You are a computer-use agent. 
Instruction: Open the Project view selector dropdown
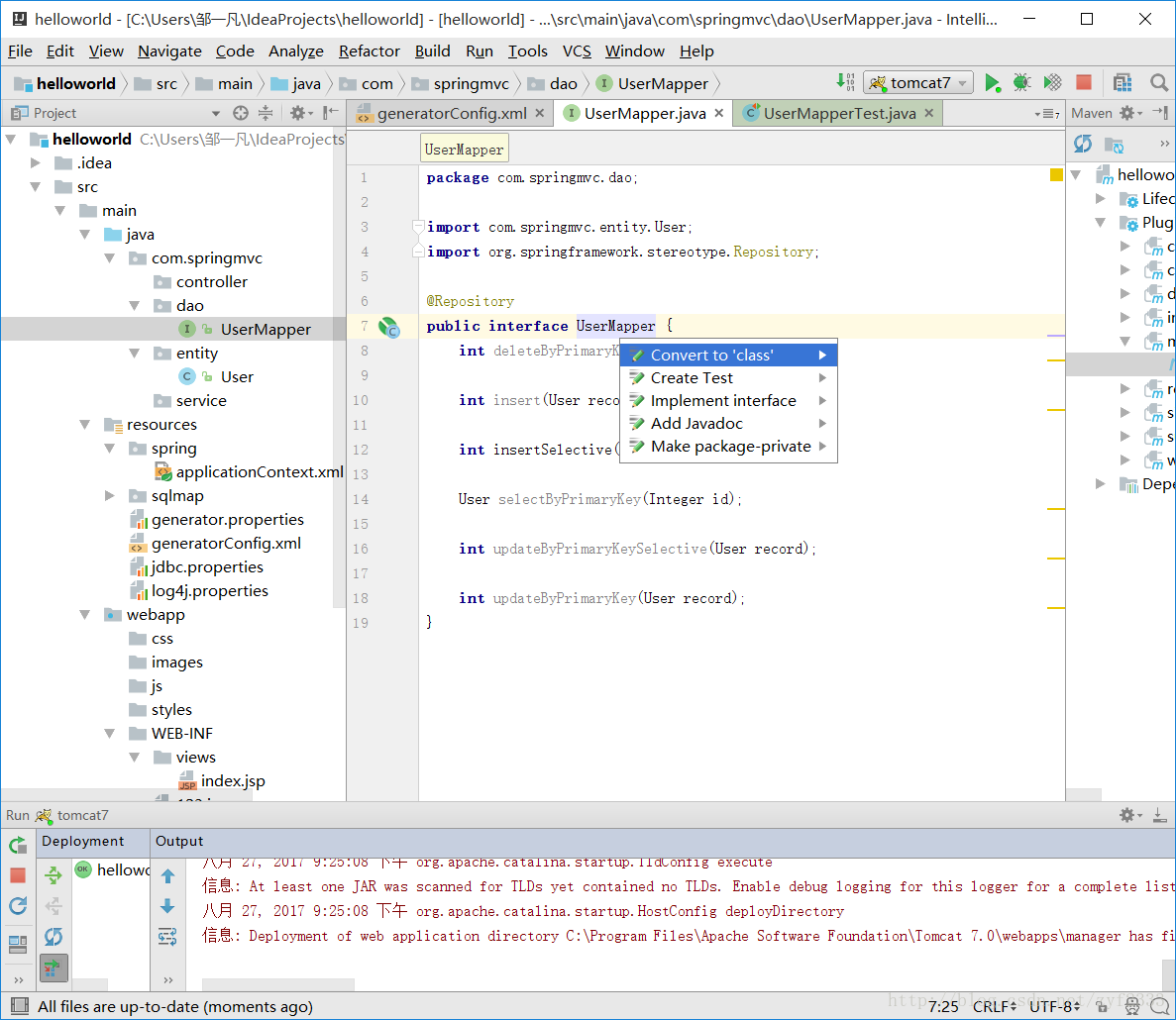click(x=215, y=113)
